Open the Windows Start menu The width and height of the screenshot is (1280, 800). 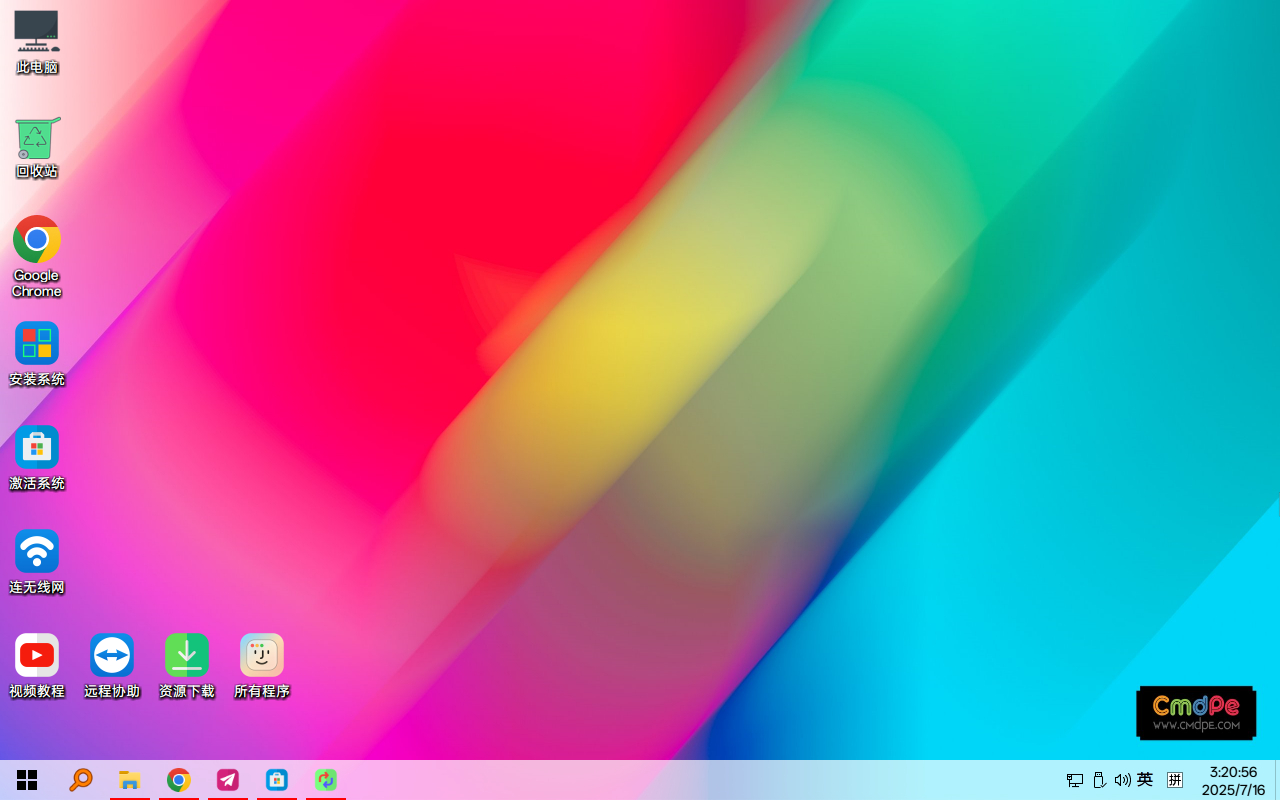click(27, 780)
